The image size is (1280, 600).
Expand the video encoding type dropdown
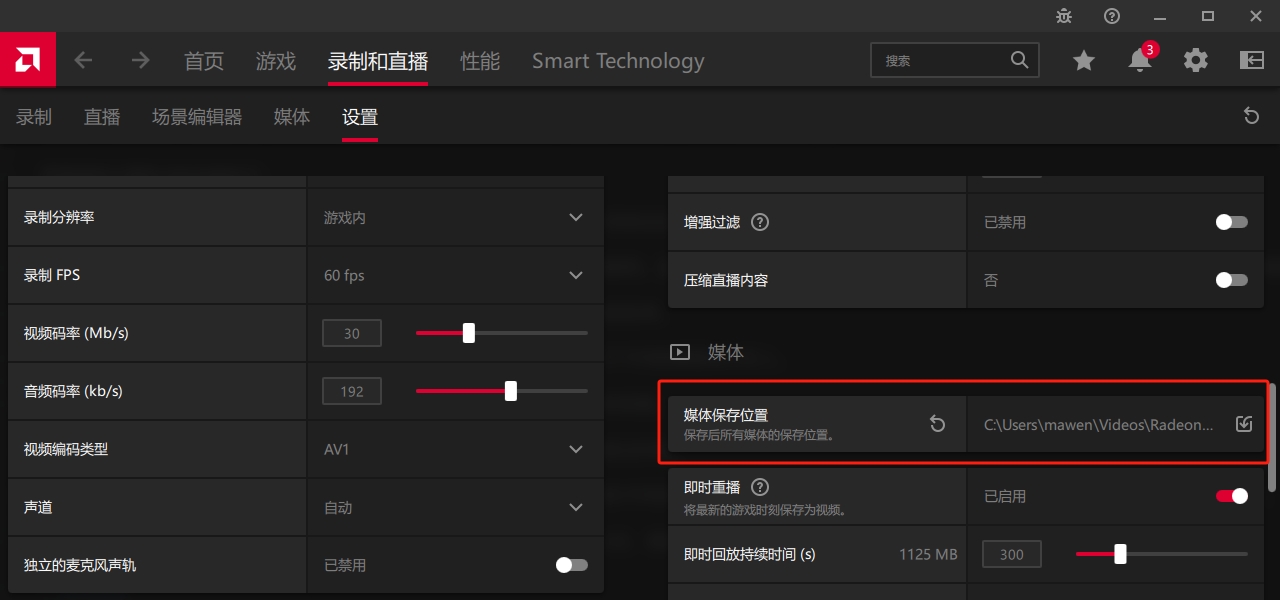click(576, 449)
